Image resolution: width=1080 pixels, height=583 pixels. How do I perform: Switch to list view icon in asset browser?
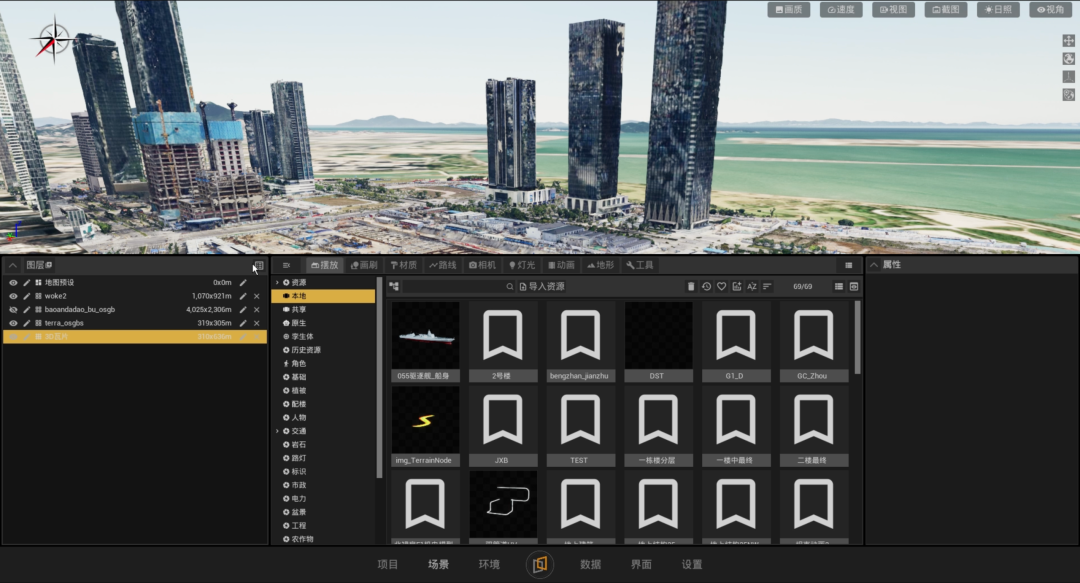coord(838,287)
